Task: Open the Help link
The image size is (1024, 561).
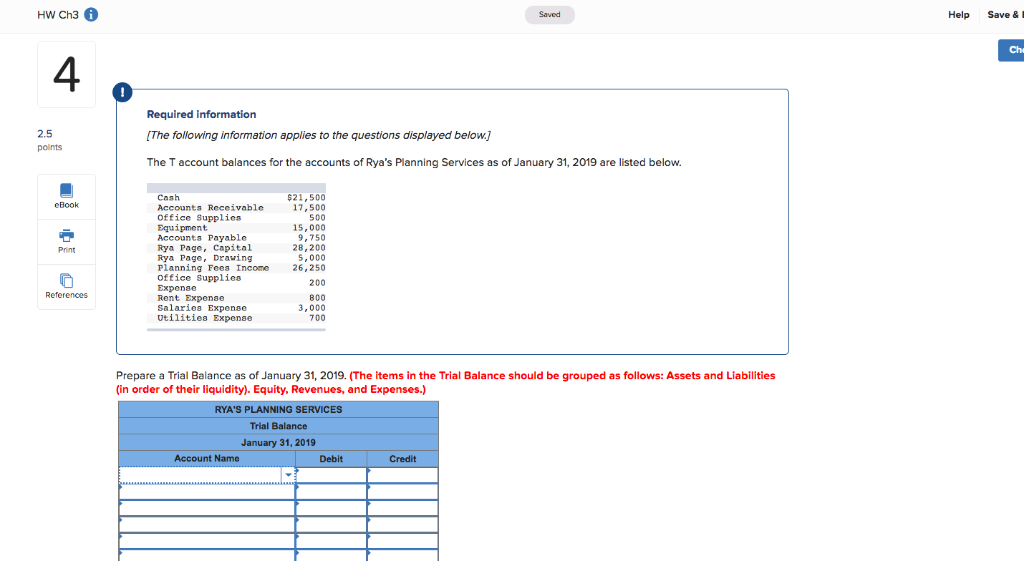Action: click(959, 14)
